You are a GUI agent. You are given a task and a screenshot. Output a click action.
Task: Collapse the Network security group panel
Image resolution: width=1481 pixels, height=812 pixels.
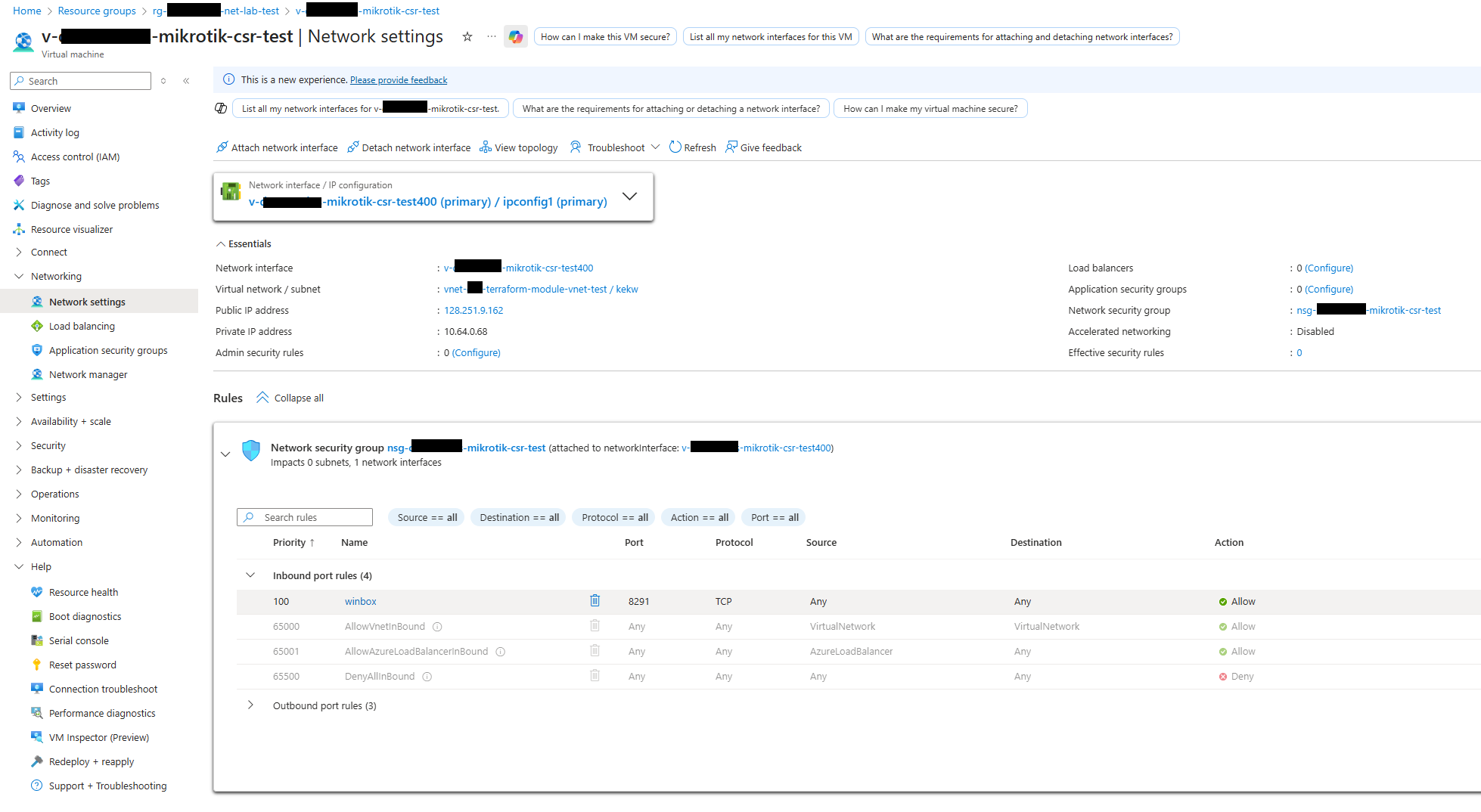click(x=225, y=454)
